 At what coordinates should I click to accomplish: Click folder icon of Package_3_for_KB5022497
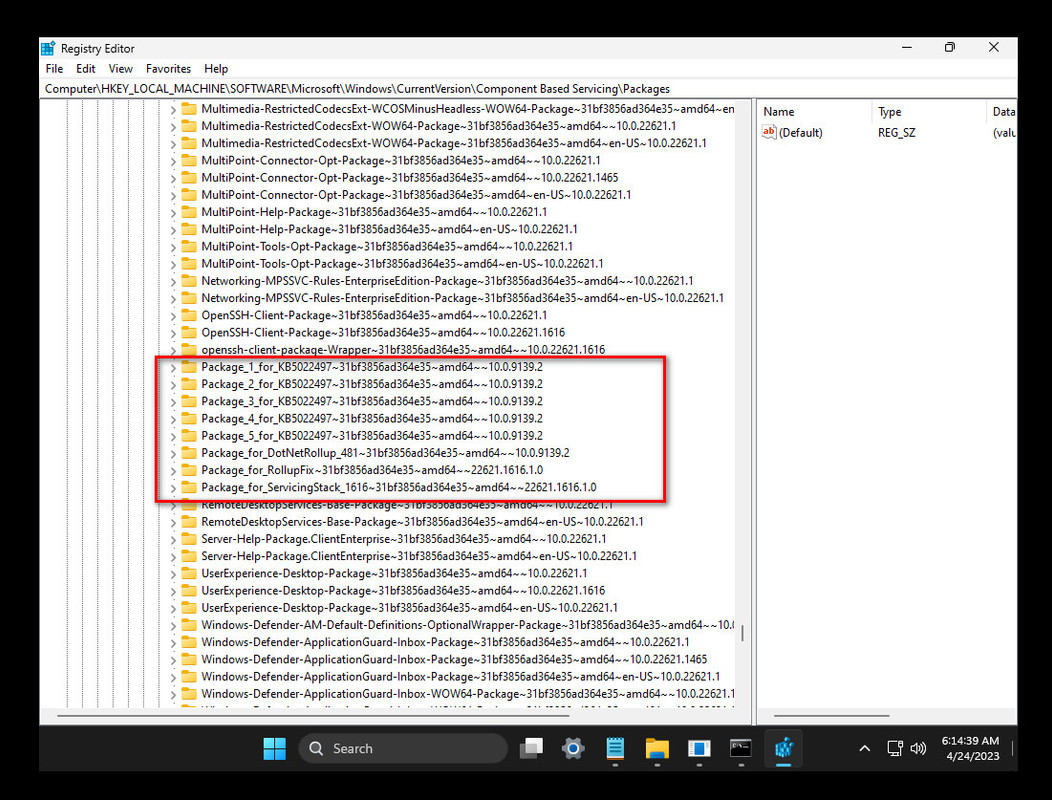(x=189, y=401)
